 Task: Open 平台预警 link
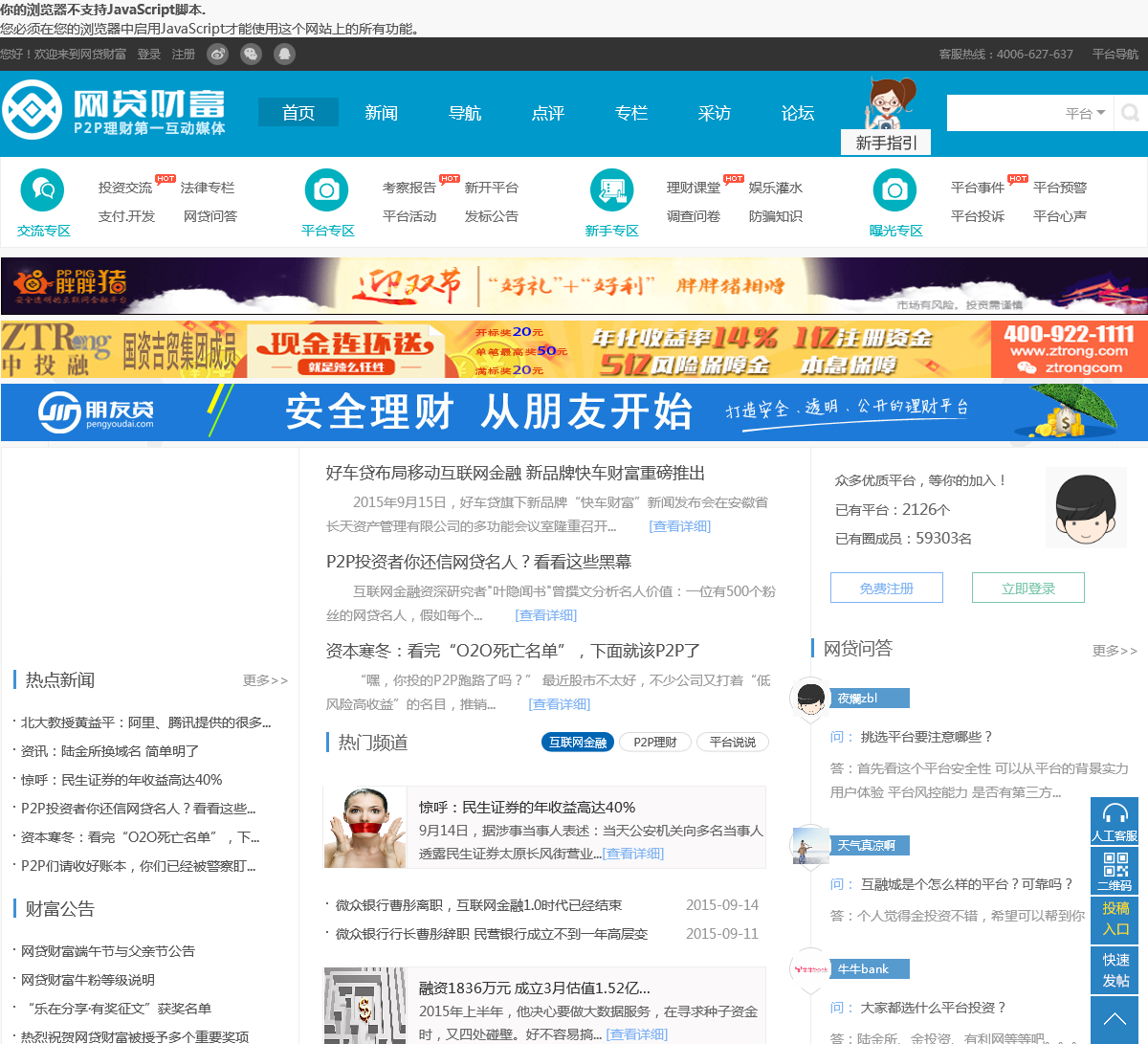point(1060,188)
